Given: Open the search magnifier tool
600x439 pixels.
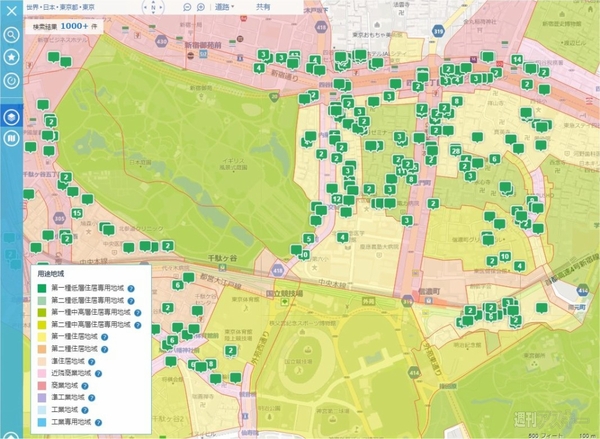Looking at the screenshot, I should [x=11, y=34].
